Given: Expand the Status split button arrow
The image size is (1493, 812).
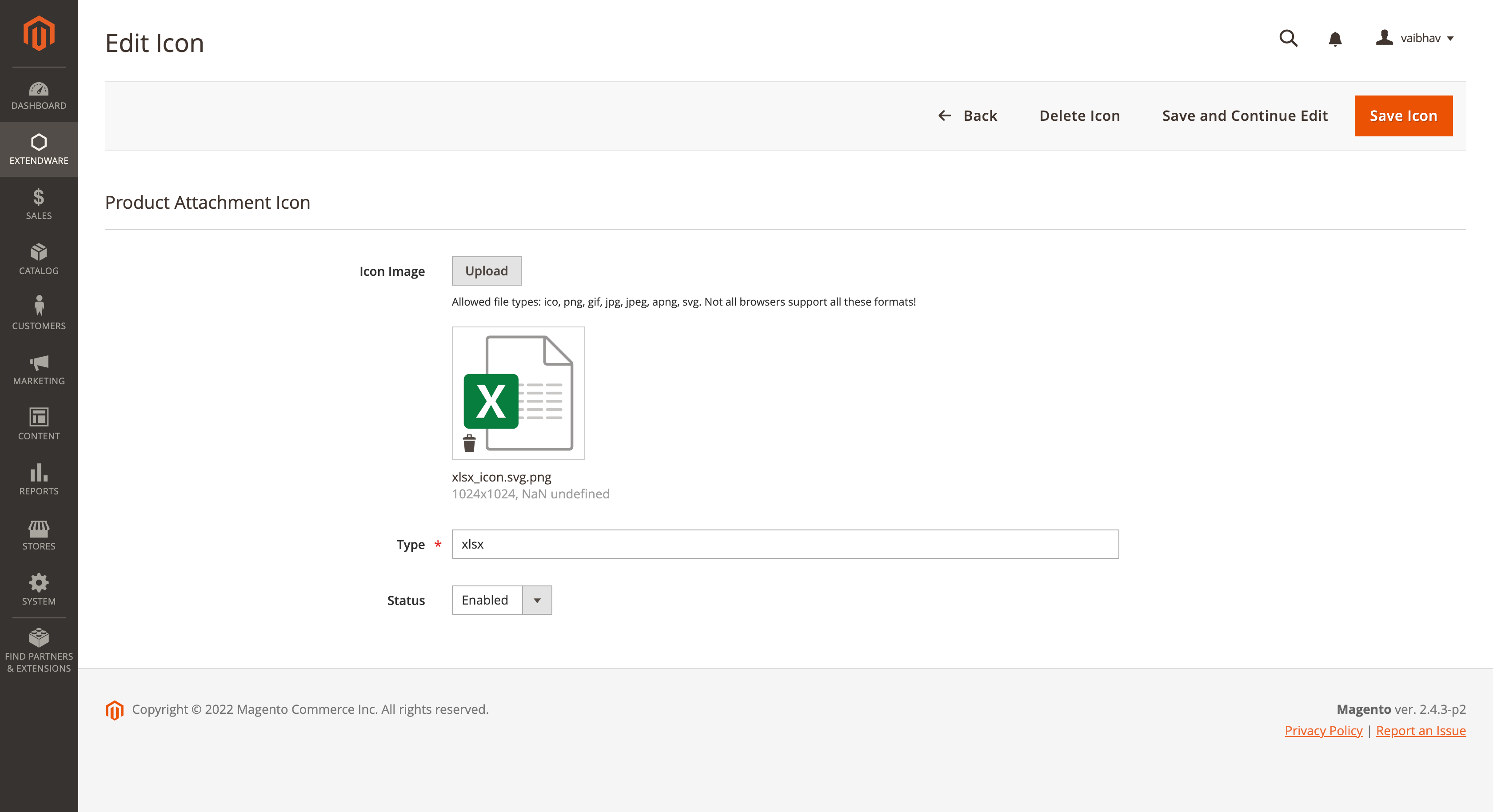Looking at the screenshot, I should click(x=537, y=600).
